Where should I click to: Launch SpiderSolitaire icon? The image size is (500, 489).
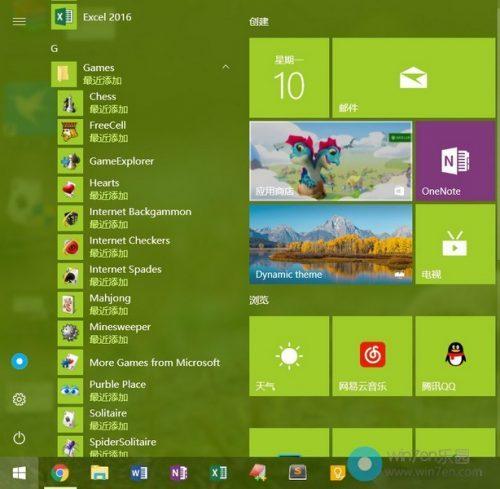pyautogui.click(x=70, y=447)
